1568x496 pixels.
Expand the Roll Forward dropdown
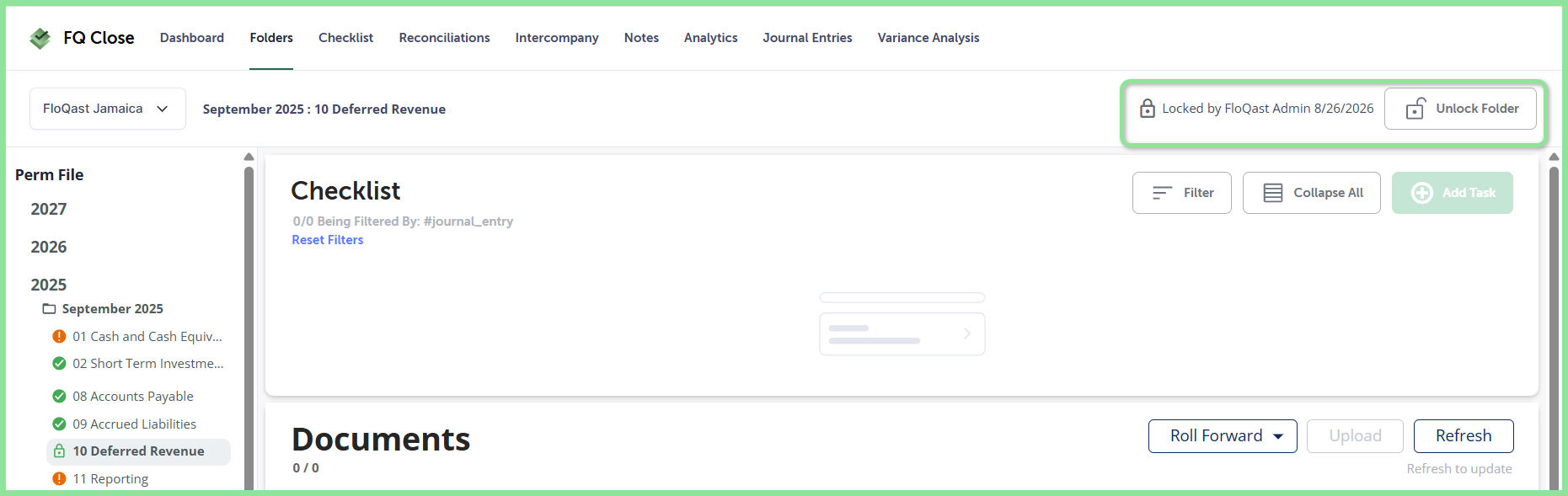[1222, 436]
